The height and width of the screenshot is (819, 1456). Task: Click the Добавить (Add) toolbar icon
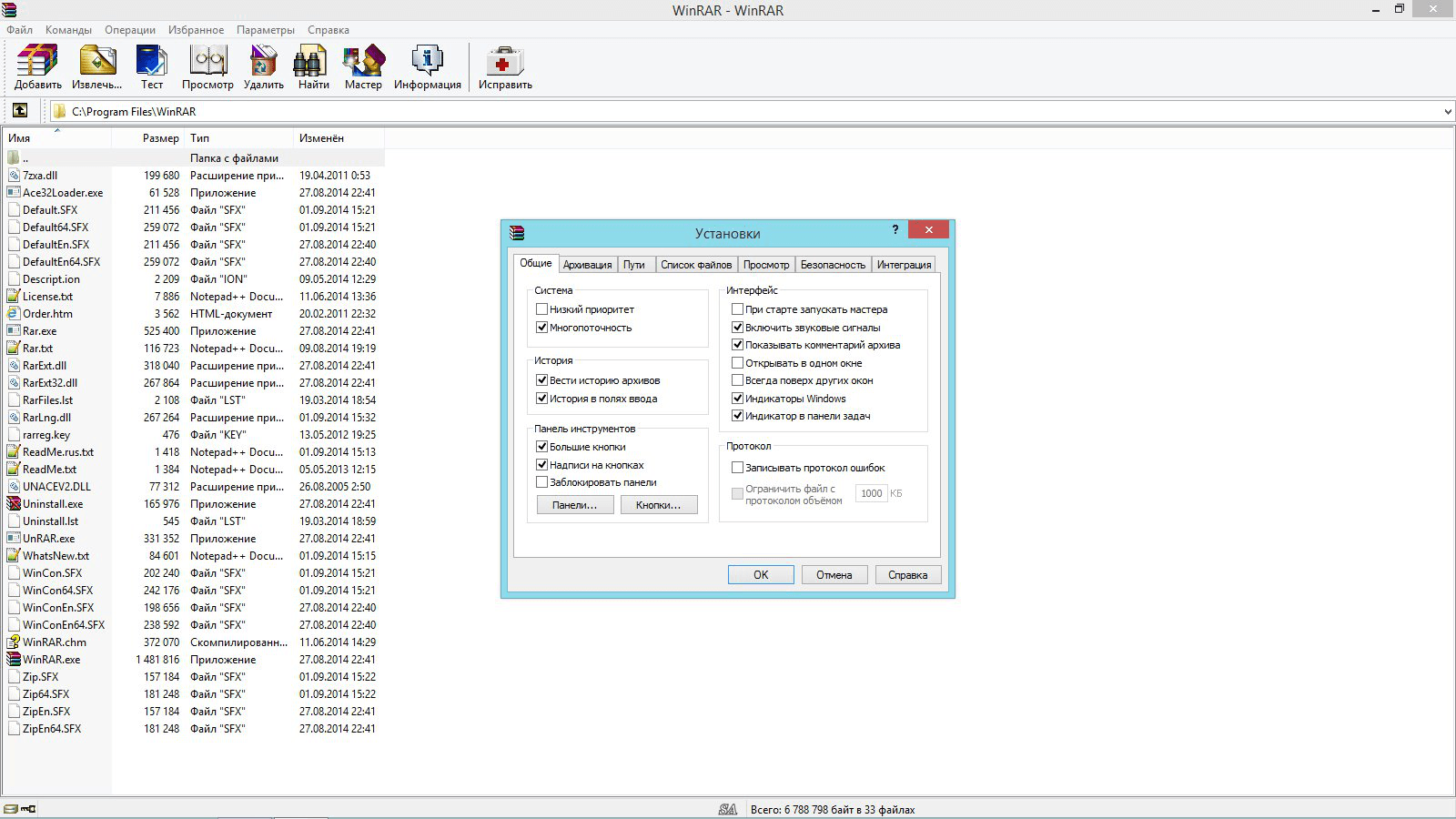tap(36, 64)
